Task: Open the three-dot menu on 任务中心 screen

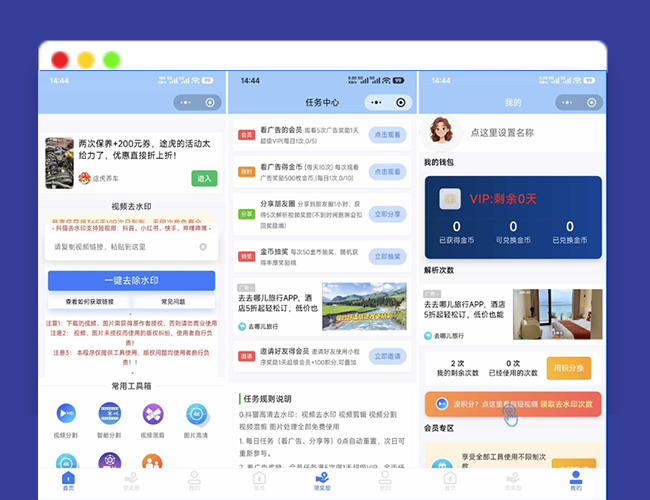Action: pos(376,102)
